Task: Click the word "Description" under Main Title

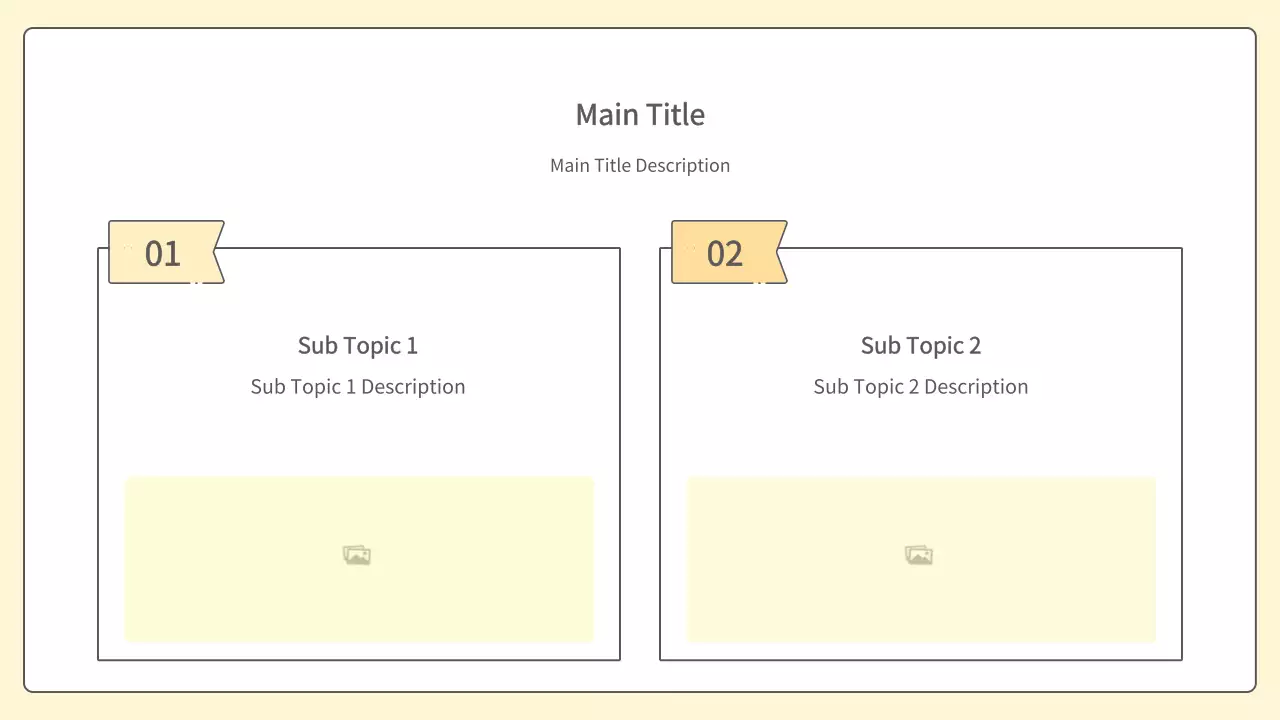Action: click(683, 166)
